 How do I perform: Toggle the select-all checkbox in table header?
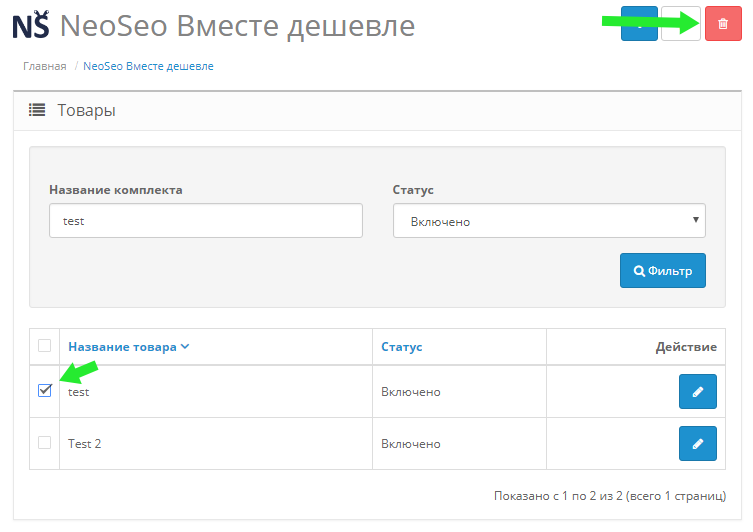(45, 345)
